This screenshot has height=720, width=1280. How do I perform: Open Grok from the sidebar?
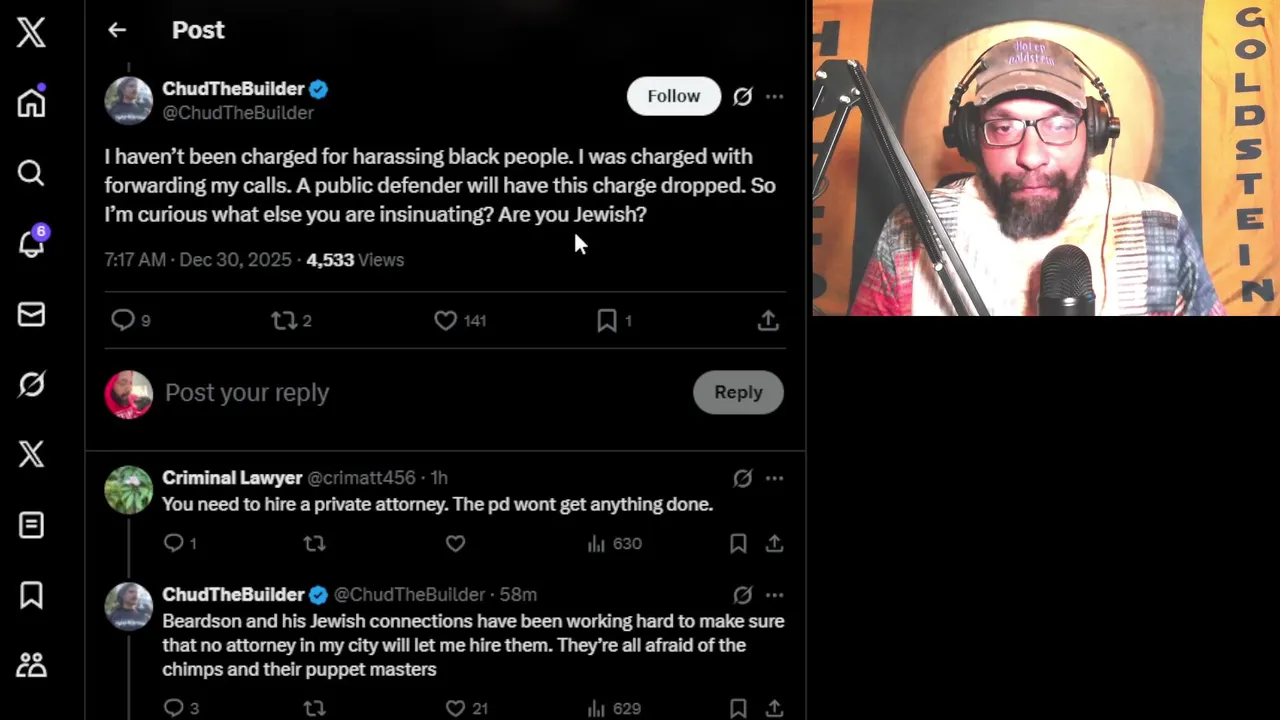click(x=31, y=384)
